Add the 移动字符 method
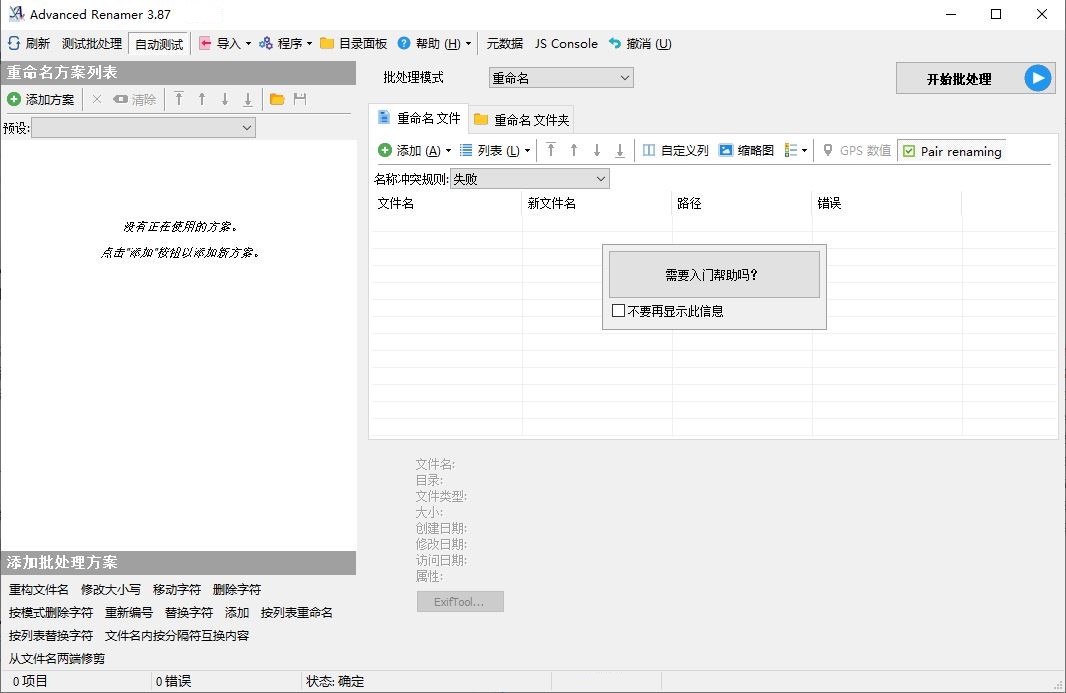Screen dimensions: 1066x693 coord(177,590)
